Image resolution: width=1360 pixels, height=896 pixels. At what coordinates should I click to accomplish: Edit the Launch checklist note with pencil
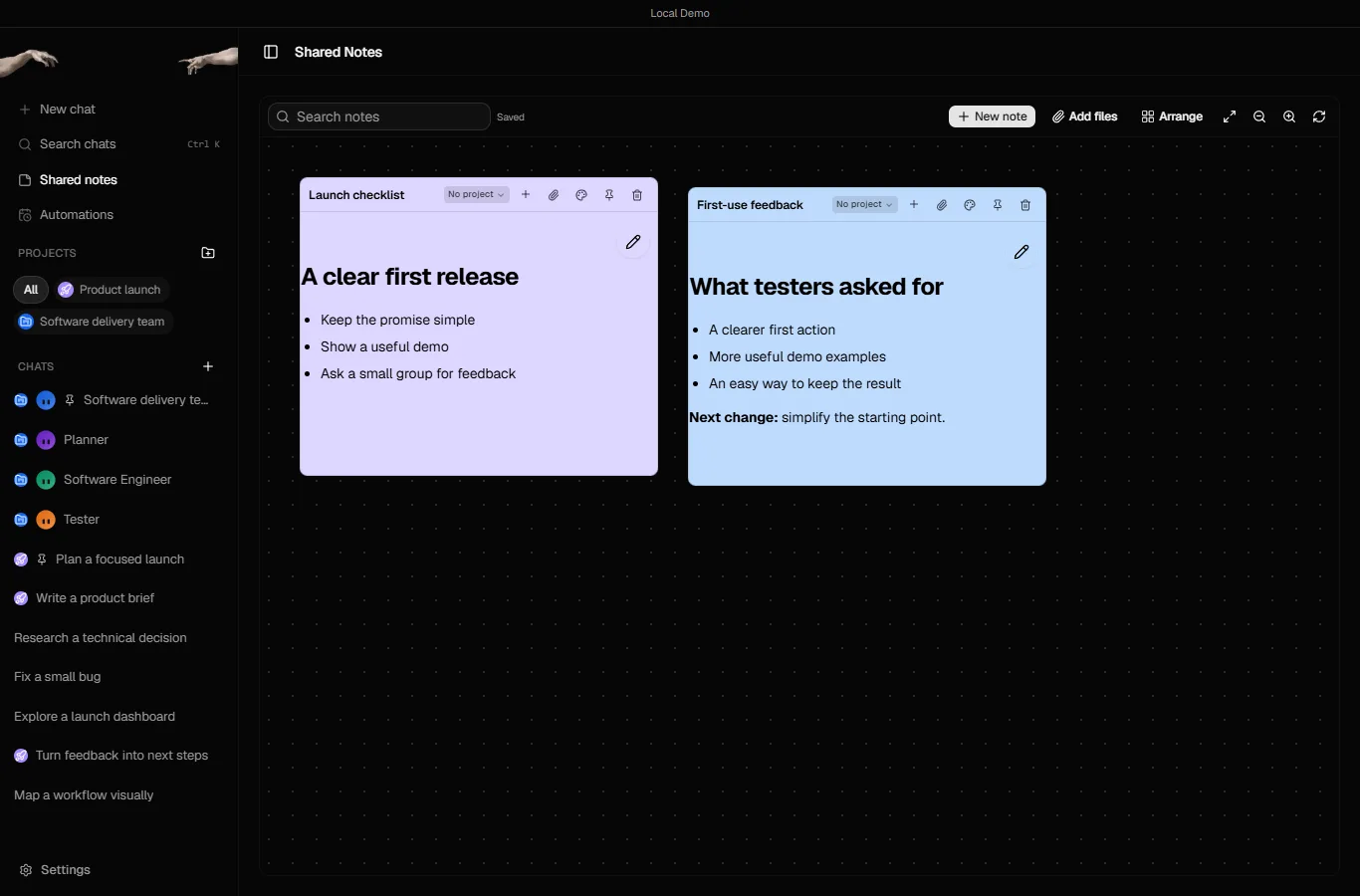(x=633, y=242)
